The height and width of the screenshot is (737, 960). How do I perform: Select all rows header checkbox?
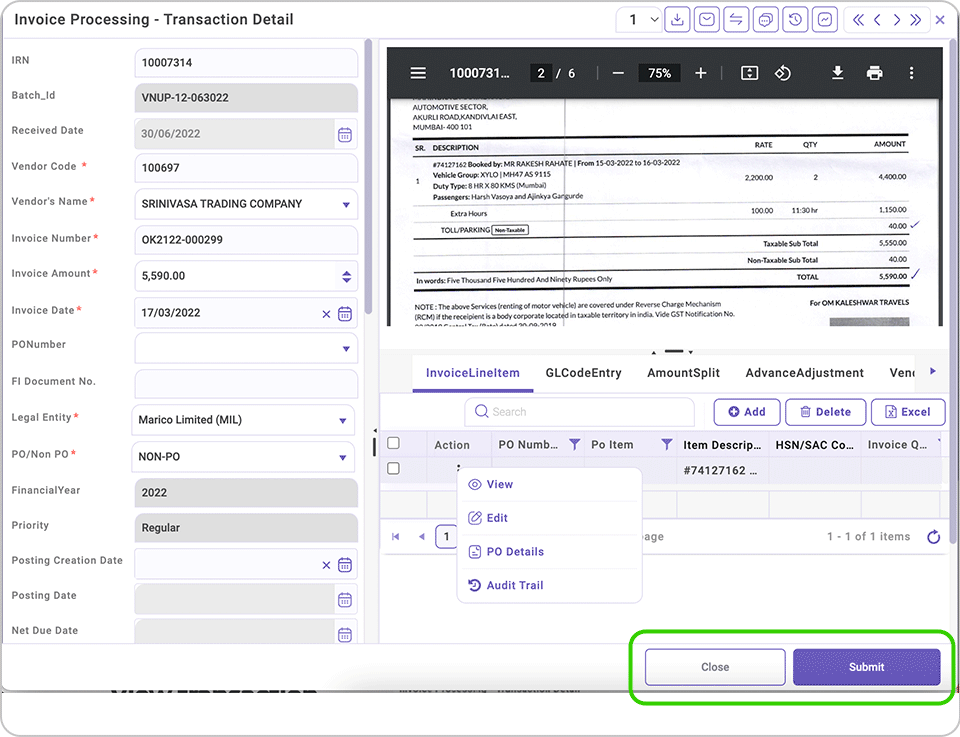[394, 443]
